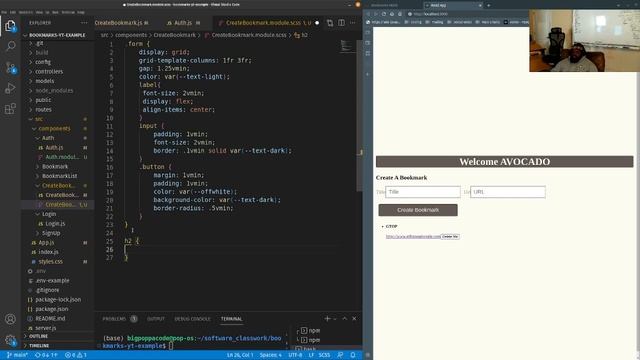This screenshot has height=360, width=640.
Task: Open server.js in the explorer
Action: click(x=45, y=328)
